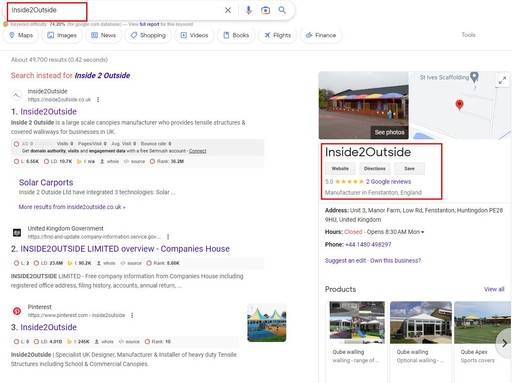The height and width of the screenshot is (383, 512).
Task: Click the Directions button
Action: point(375,169)
